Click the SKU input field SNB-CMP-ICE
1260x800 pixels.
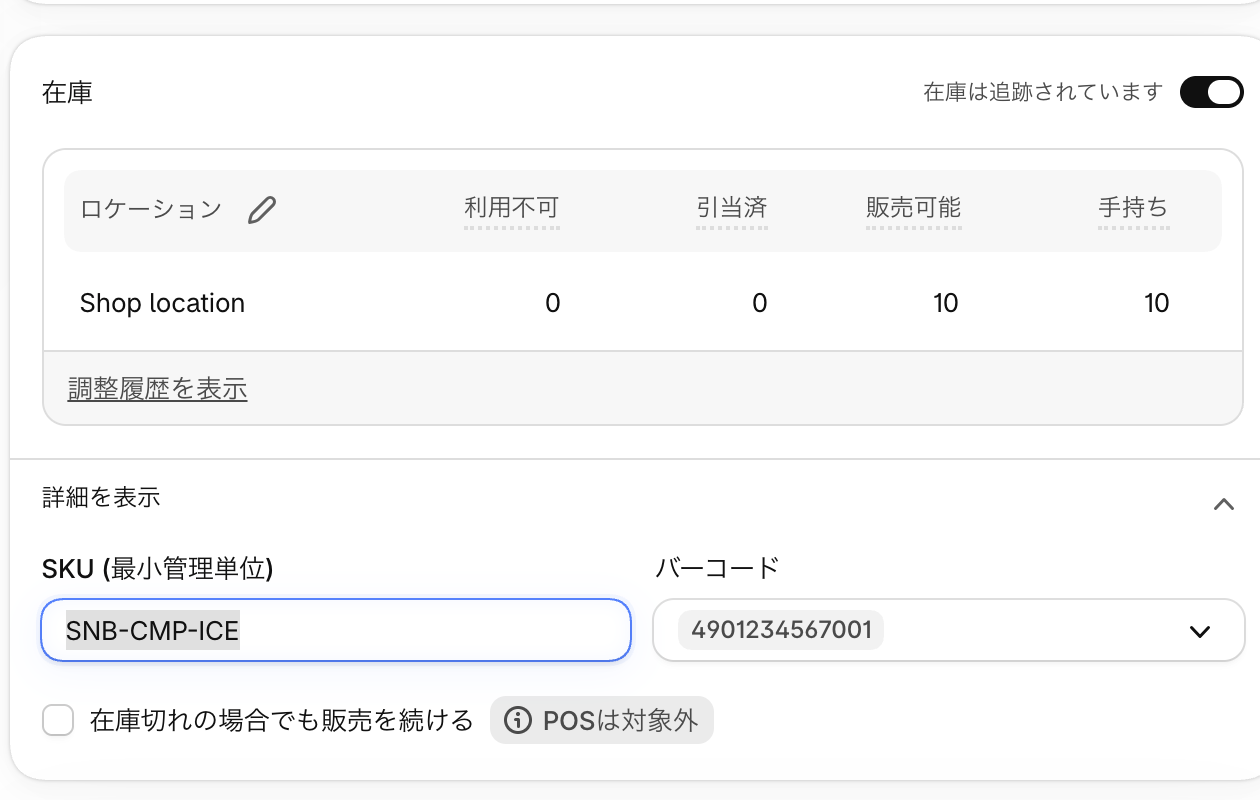click(336, 630)
